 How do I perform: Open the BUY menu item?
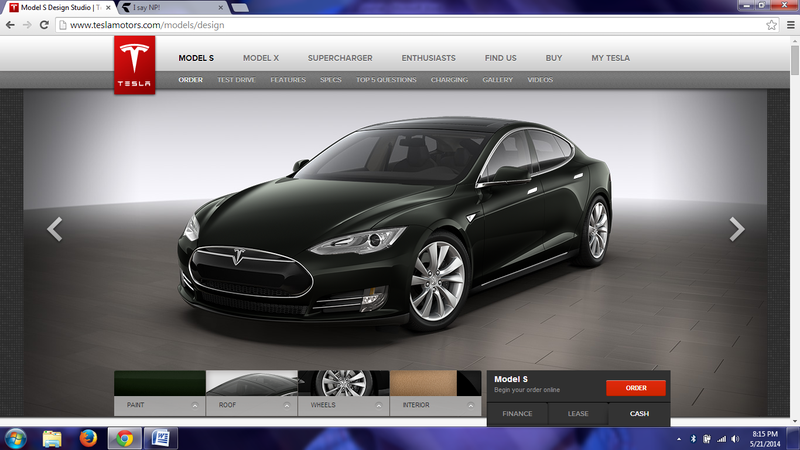(554, 58)
